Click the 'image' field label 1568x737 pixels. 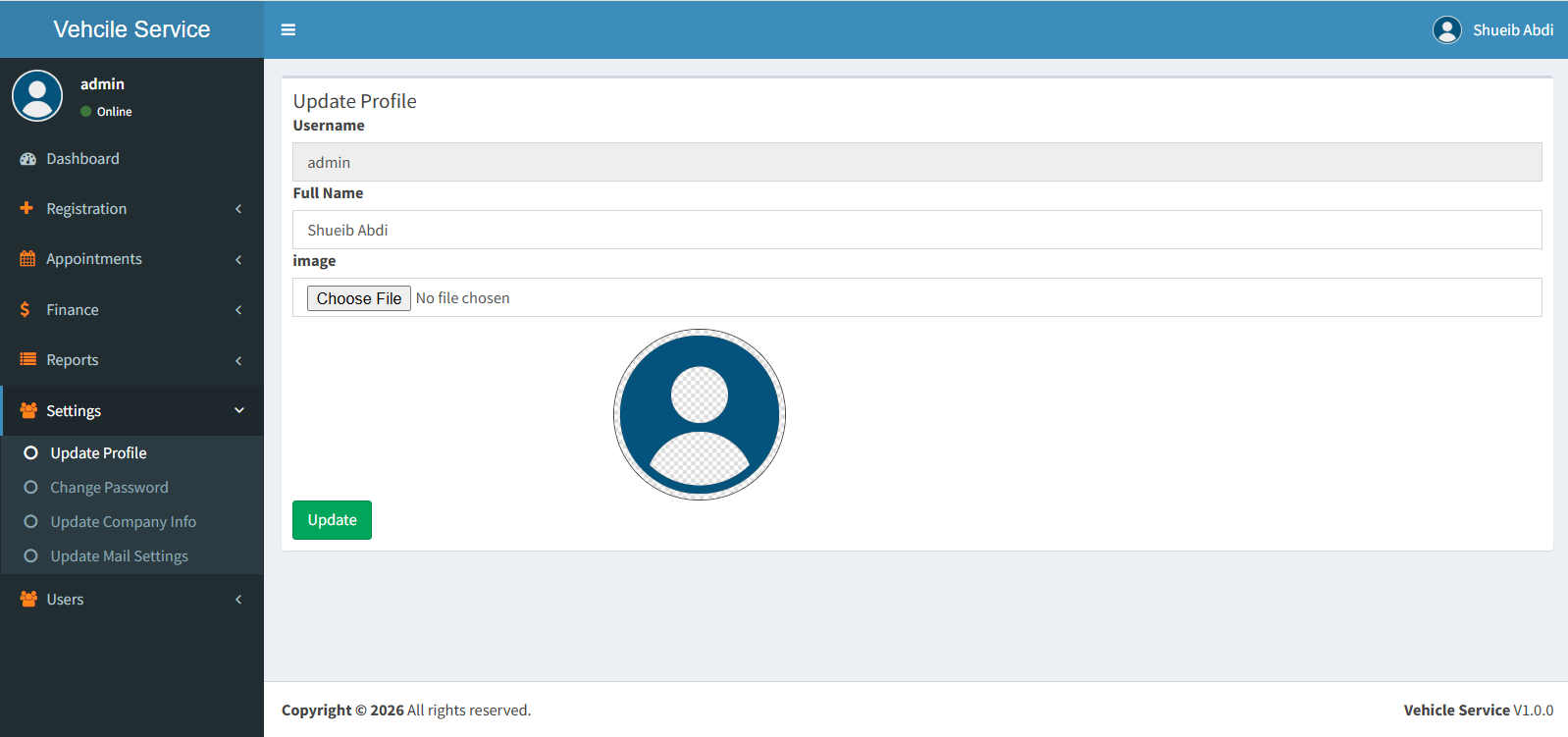coord(314,261)
